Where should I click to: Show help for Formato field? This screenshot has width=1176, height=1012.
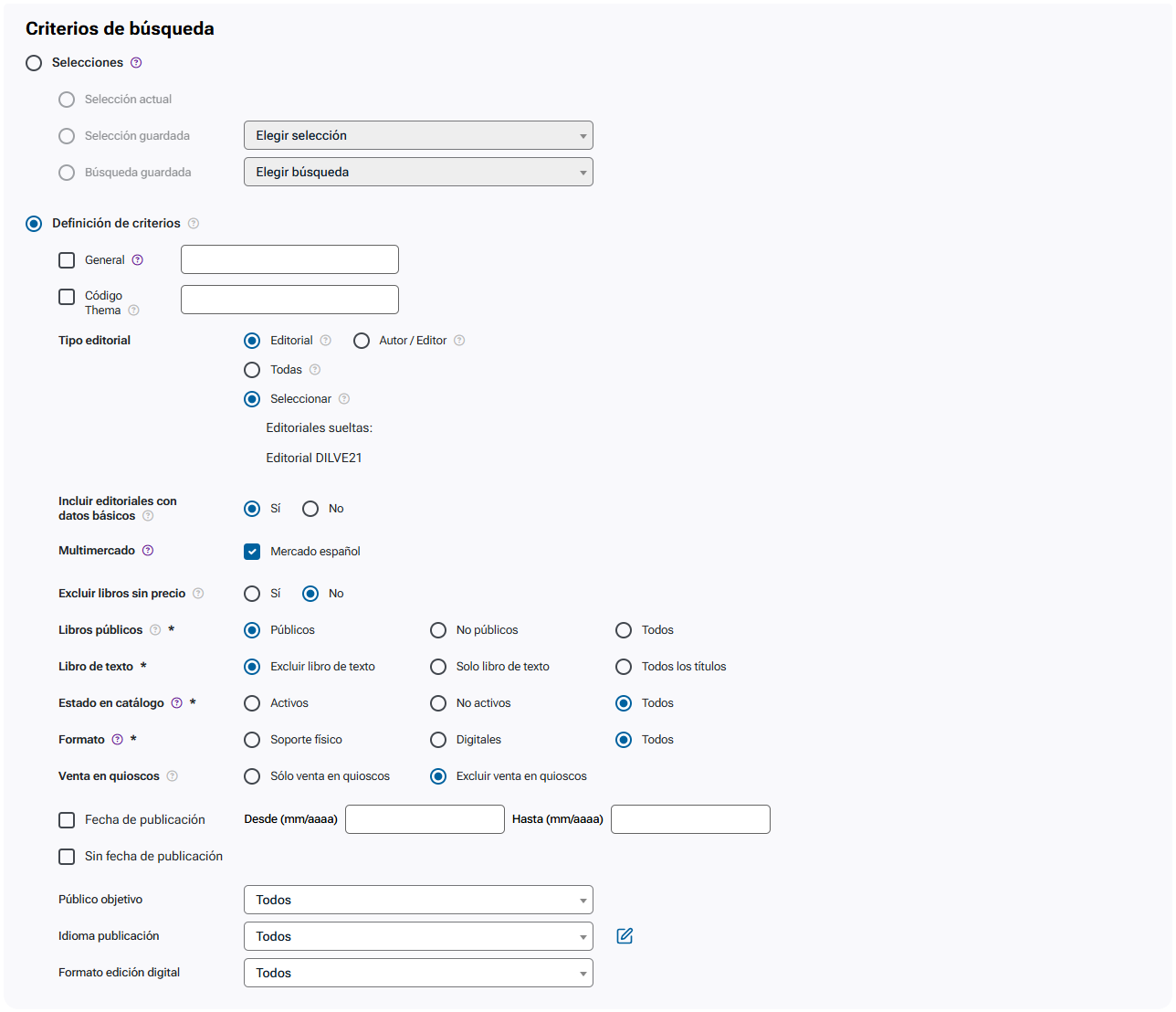coord(117,740)
